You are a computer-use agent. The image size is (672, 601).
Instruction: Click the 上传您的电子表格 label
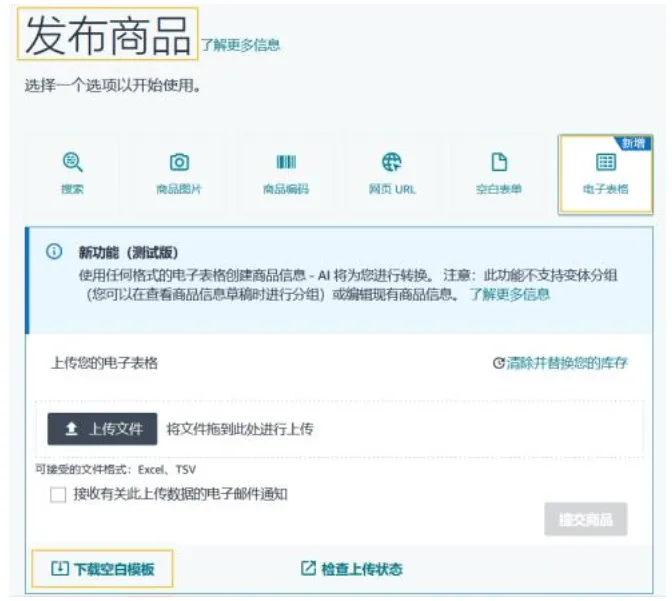pyautogui.click(x=104, y=363)
